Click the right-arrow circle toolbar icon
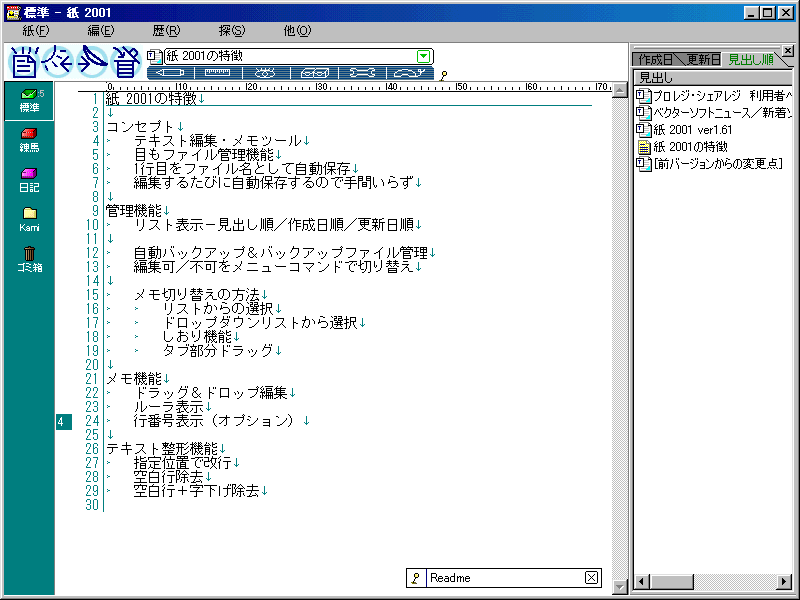 coord(92,62)
